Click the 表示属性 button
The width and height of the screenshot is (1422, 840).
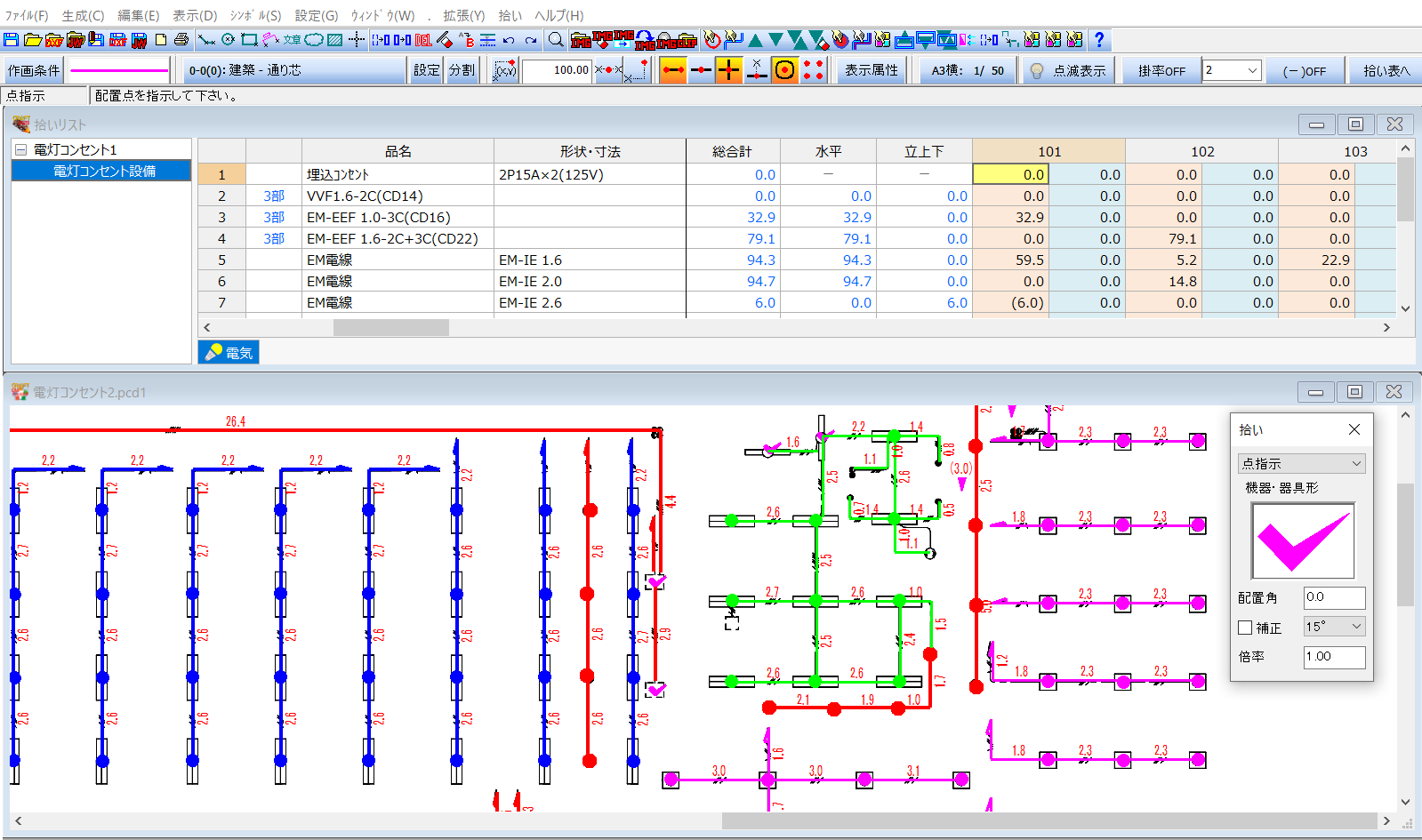point(872,70)
